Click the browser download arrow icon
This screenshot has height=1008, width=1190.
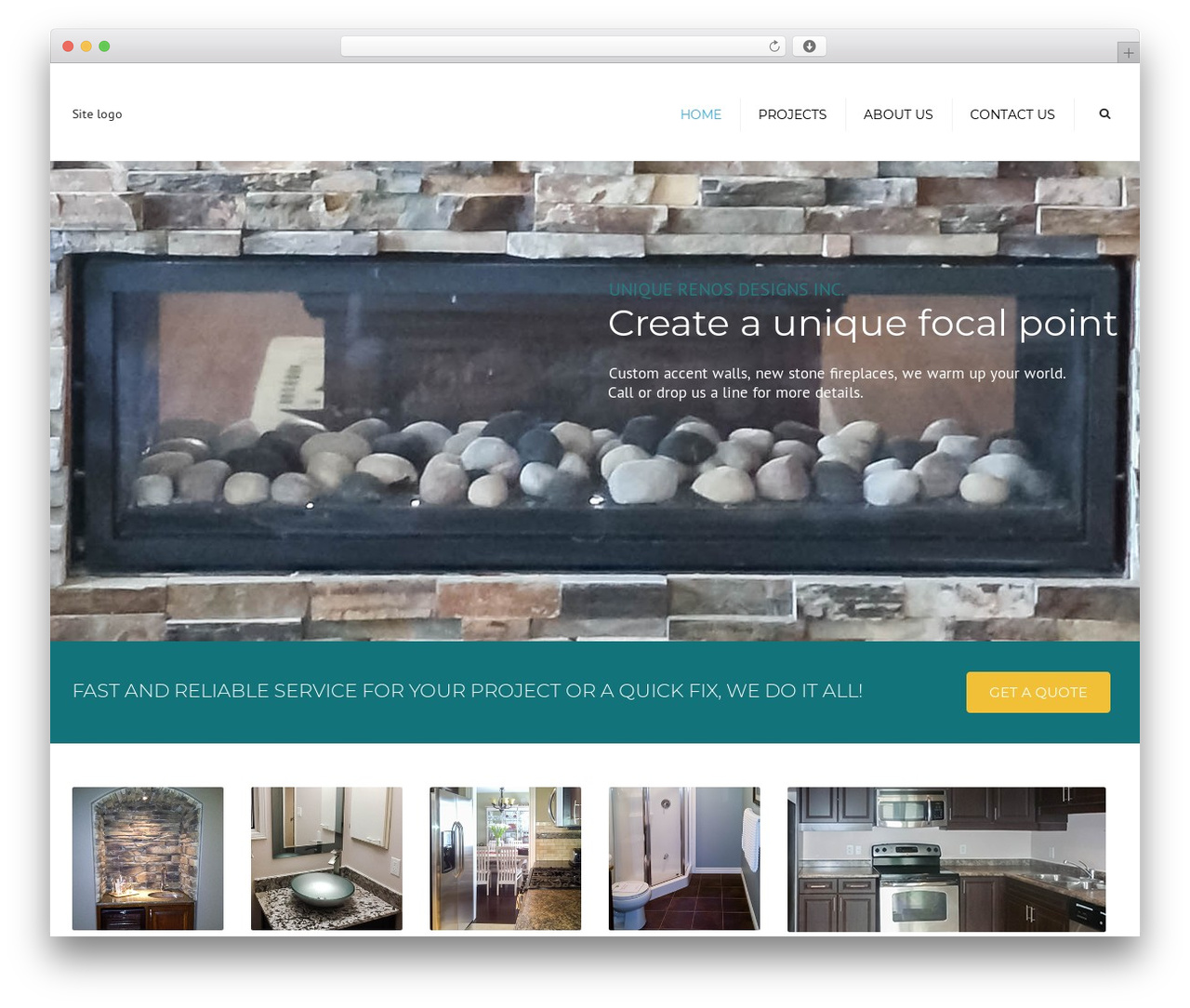click(809, 46)
